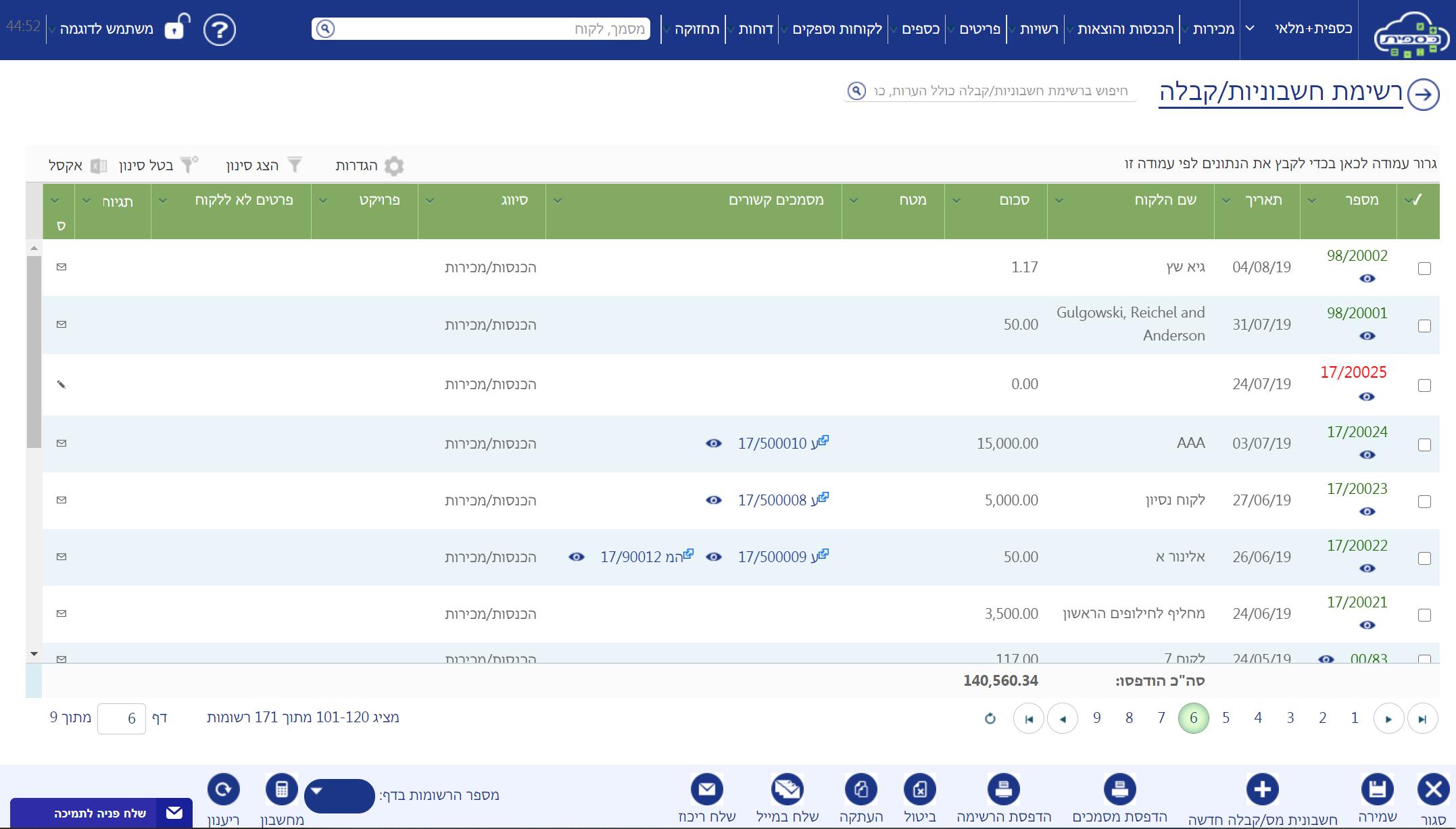The height and width of the screenshot is (829, 1456).
Task: Tick checkbox for invoice 17/20025
Action: (1424, 385)
